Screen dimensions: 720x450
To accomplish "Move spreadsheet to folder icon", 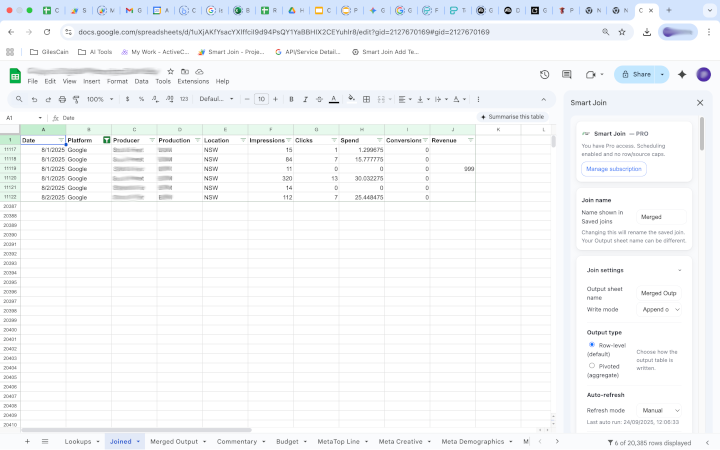I will point(185,71).
